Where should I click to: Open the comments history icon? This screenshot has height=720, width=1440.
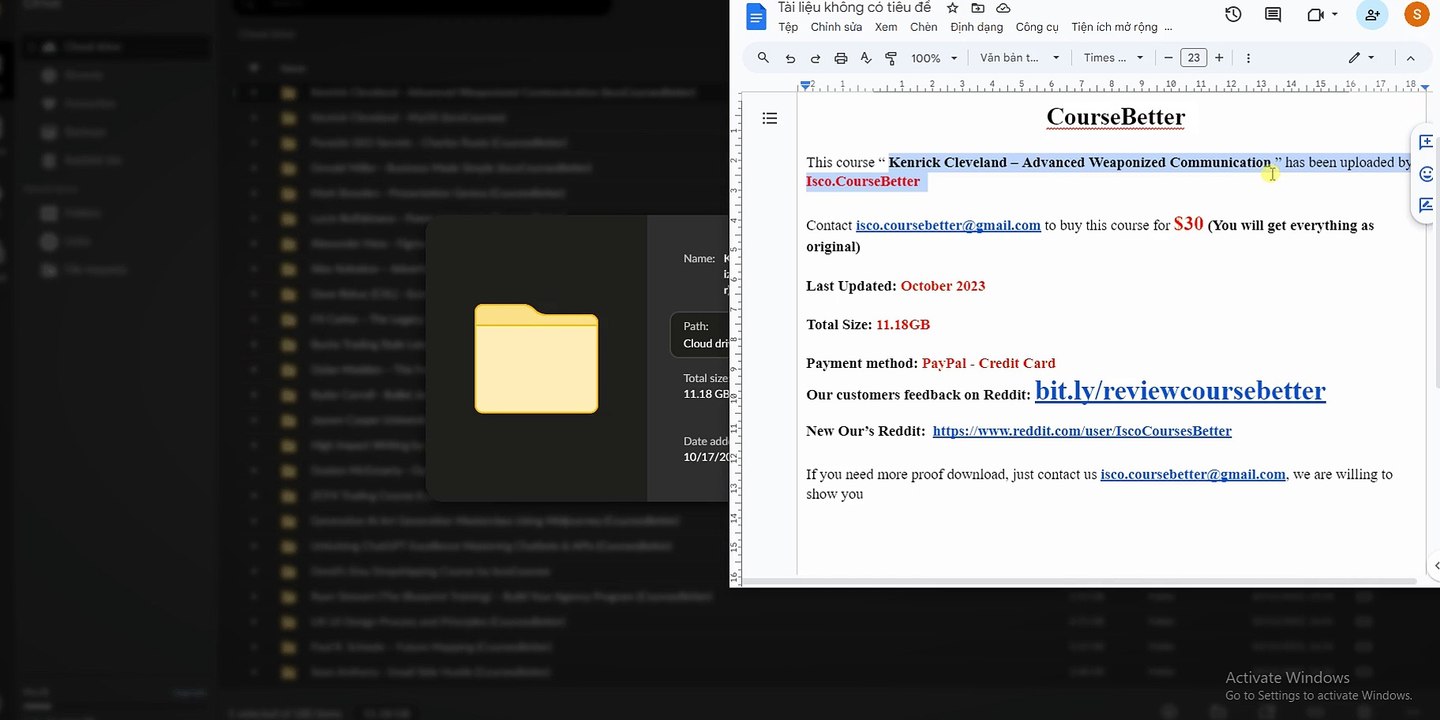click(1273, 14)
